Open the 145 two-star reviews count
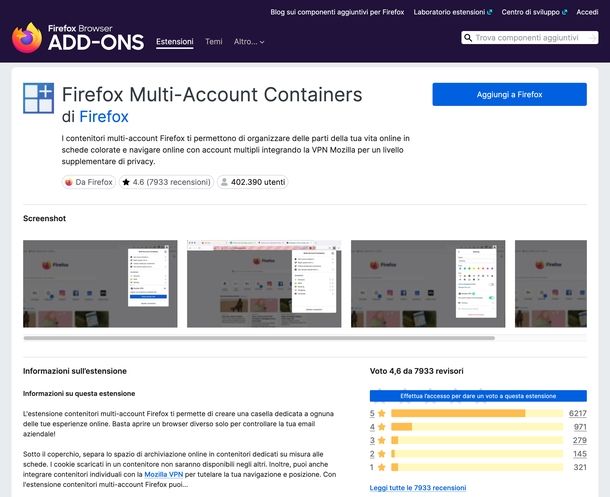 [x=580, y=454]
